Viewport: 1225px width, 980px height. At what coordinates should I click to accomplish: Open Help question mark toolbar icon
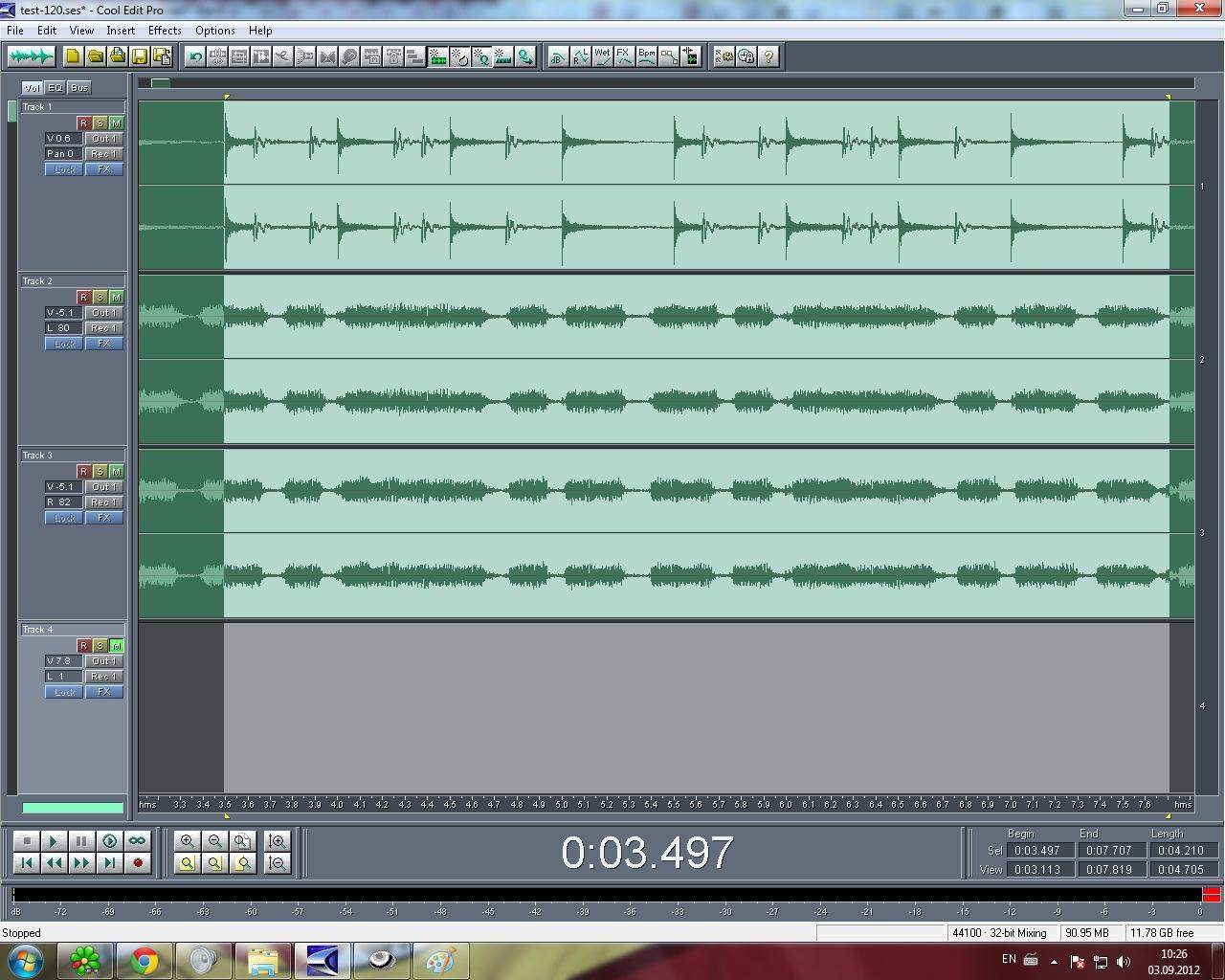[x=768, y=56]
